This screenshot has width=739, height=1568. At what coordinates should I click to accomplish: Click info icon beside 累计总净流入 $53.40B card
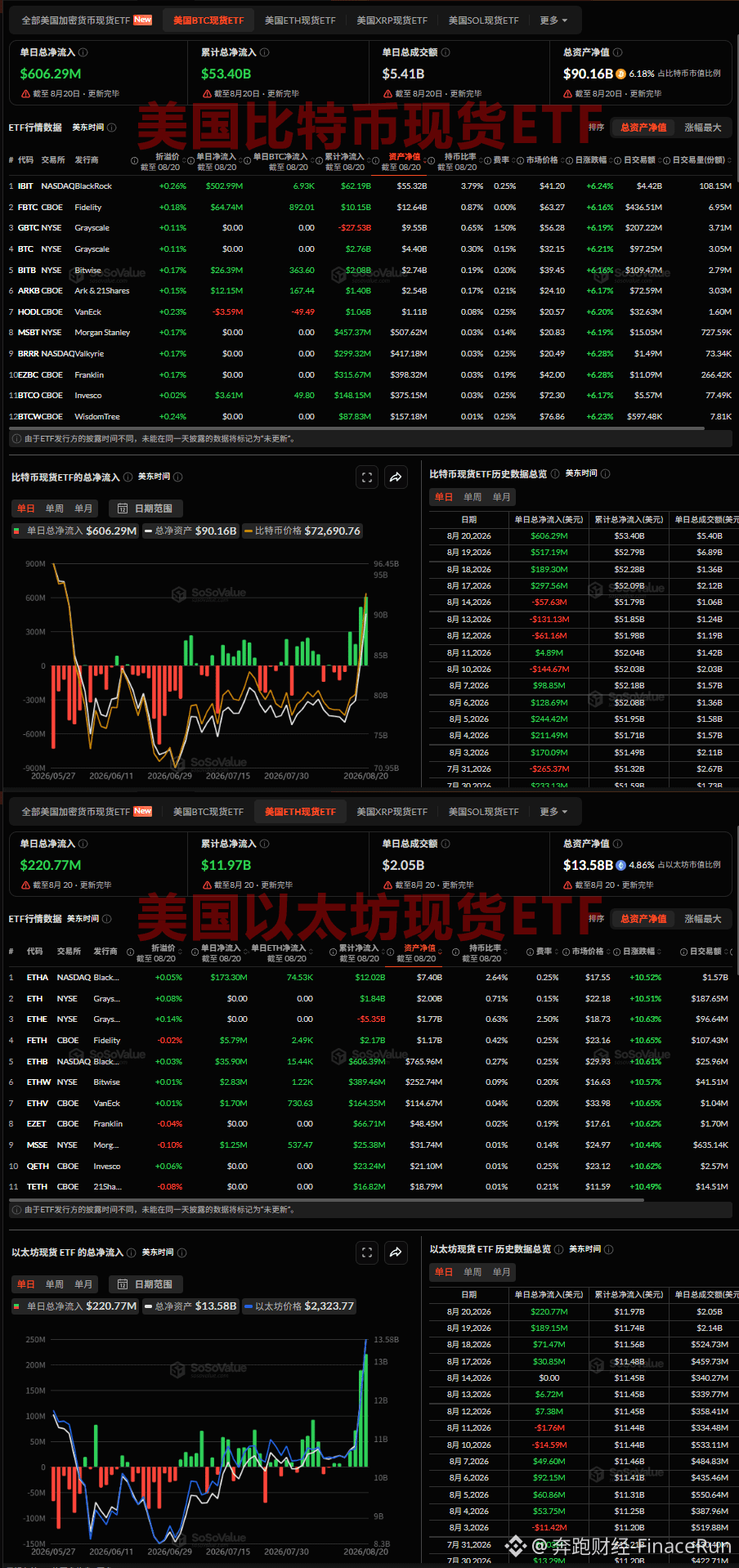264,52
